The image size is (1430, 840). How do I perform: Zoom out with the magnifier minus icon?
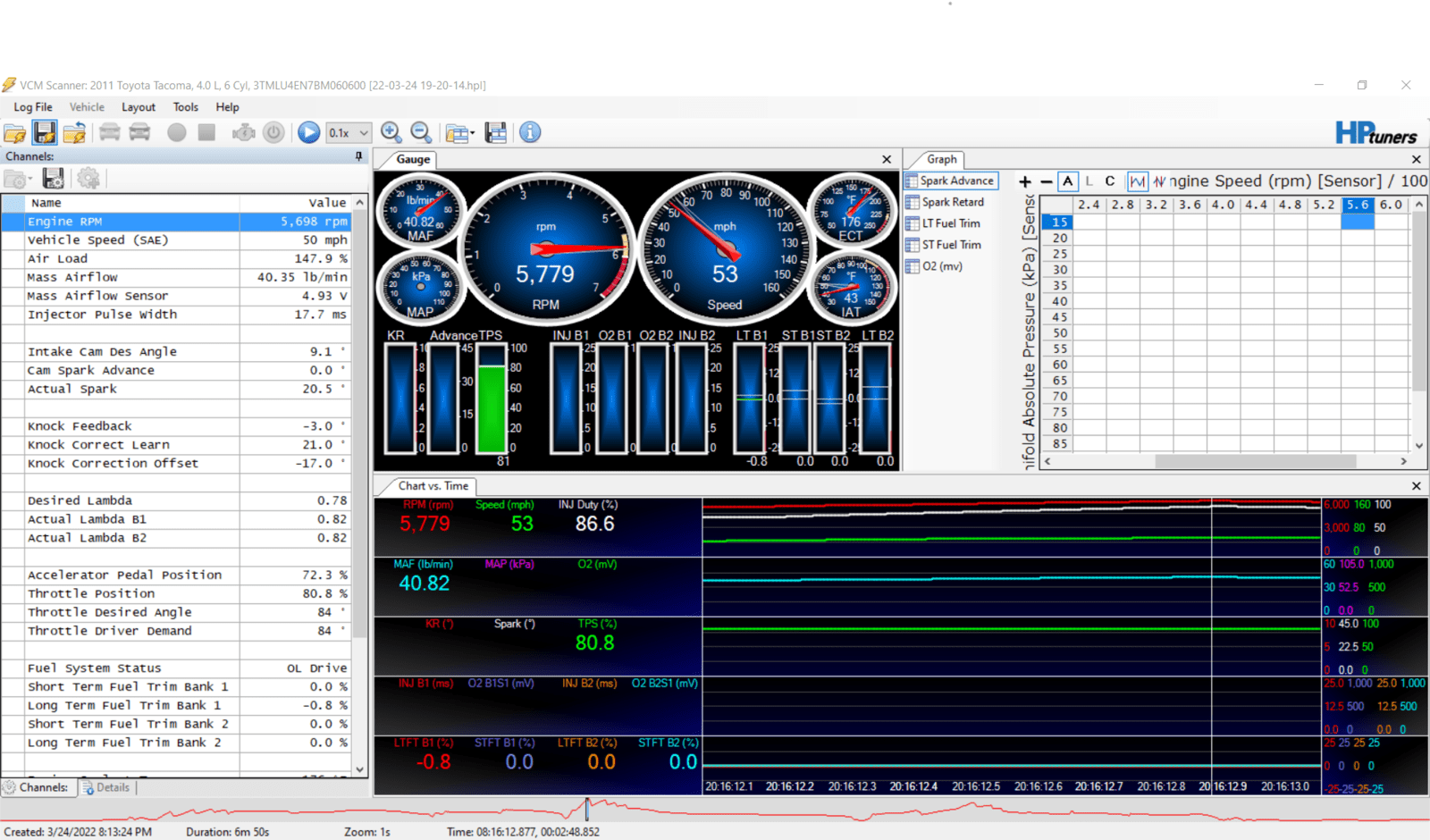(421, 132)
